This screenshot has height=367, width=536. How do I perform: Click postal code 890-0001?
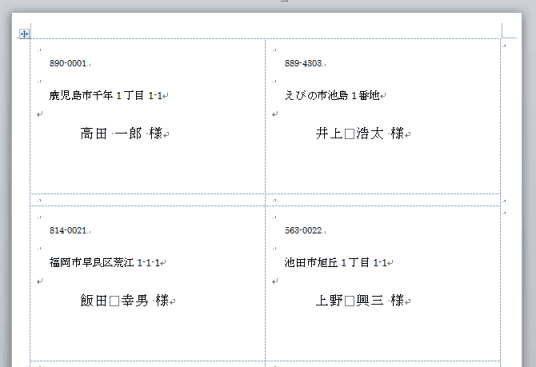(68, 63)
